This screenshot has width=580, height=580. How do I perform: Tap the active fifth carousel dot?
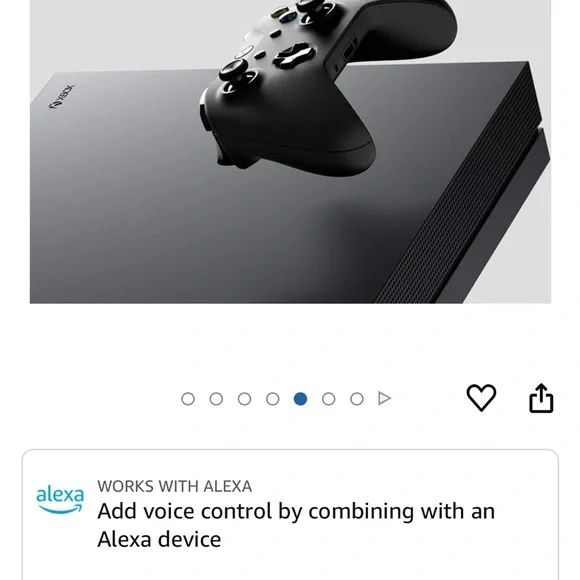(300, 399)
